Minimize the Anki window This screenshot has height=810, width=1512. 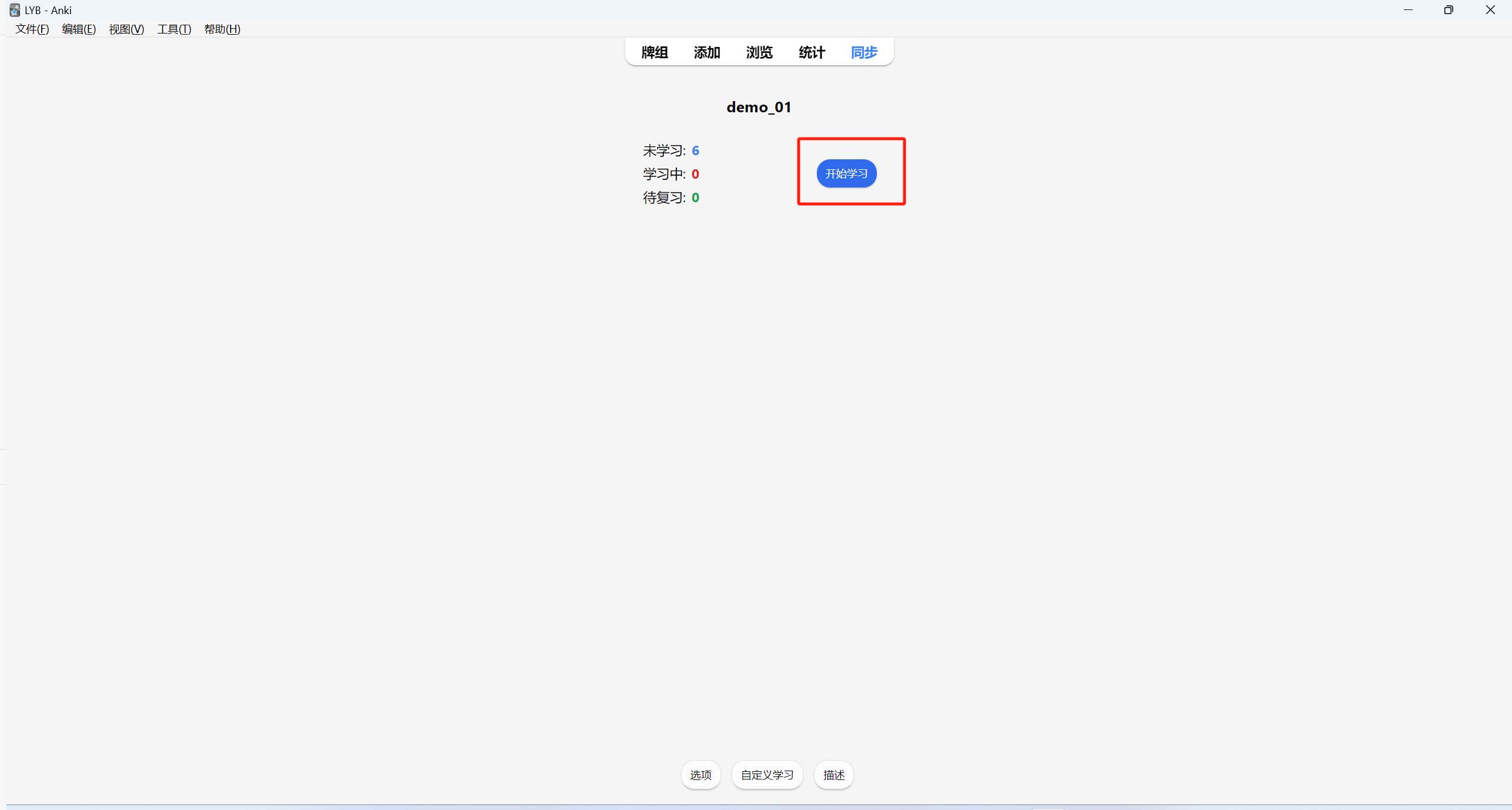(x=1408, y=10)
